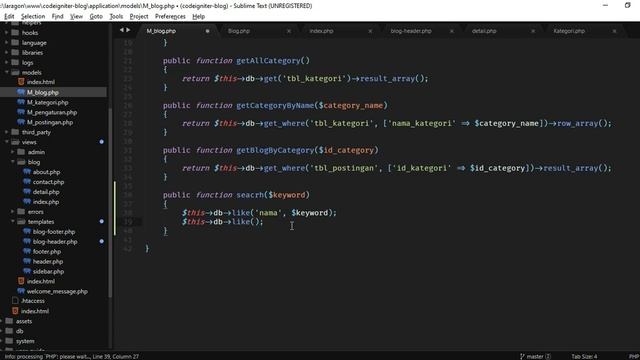Click the system folder icon
Screen dimensions: 640x360
click(9, 341)
